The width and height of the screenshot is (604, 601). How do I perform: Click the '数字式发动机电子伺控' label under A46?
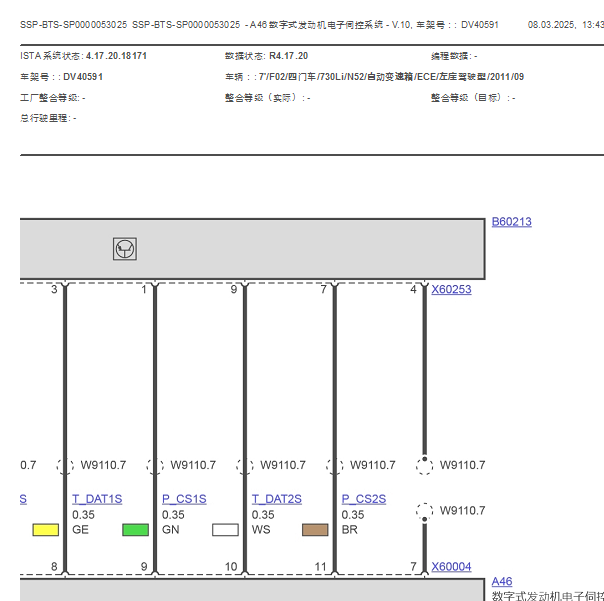pos(548,596)
